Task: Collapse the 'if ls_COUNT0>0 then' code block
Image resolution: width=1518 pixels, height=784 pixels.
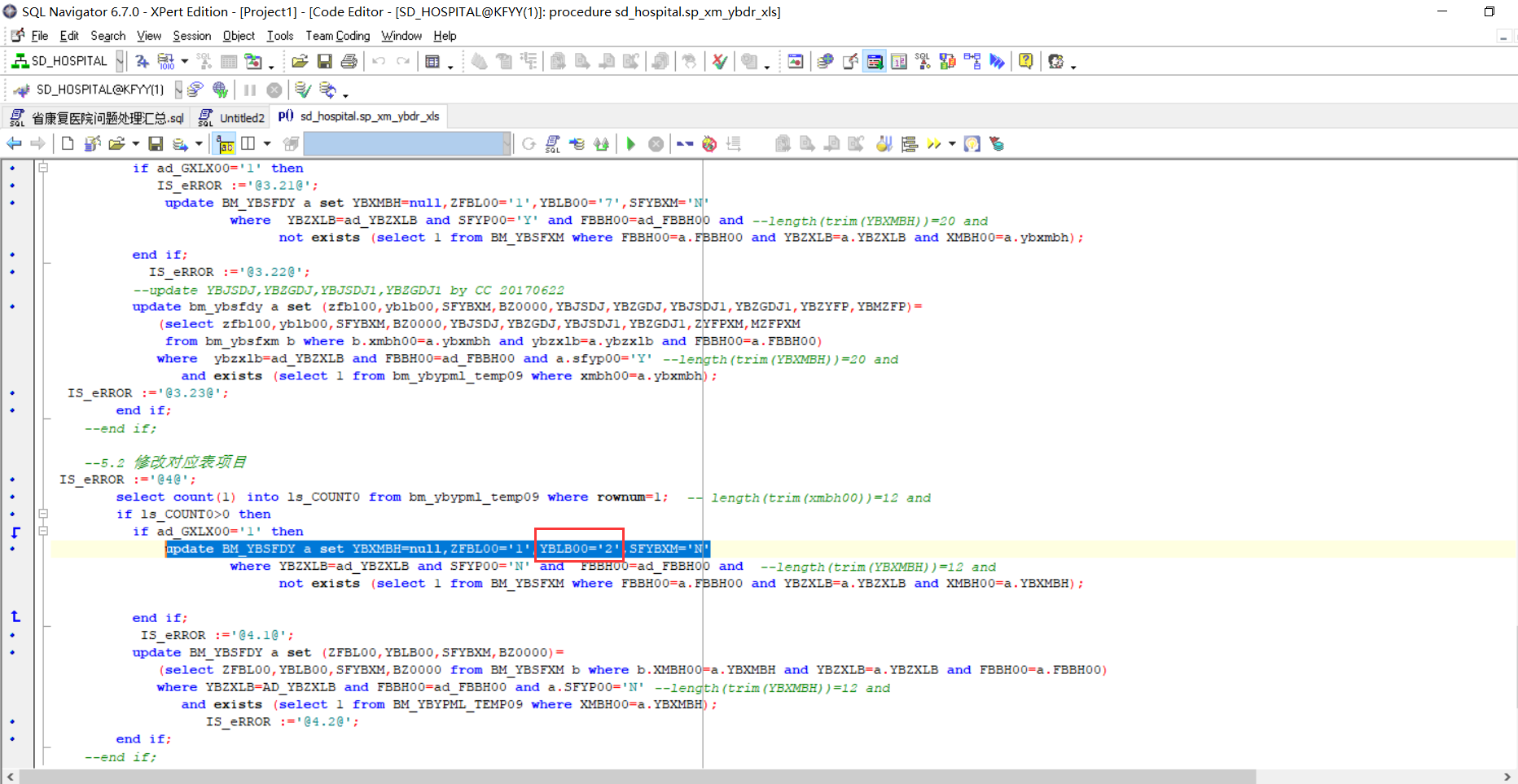Action: tap(43, 514)
